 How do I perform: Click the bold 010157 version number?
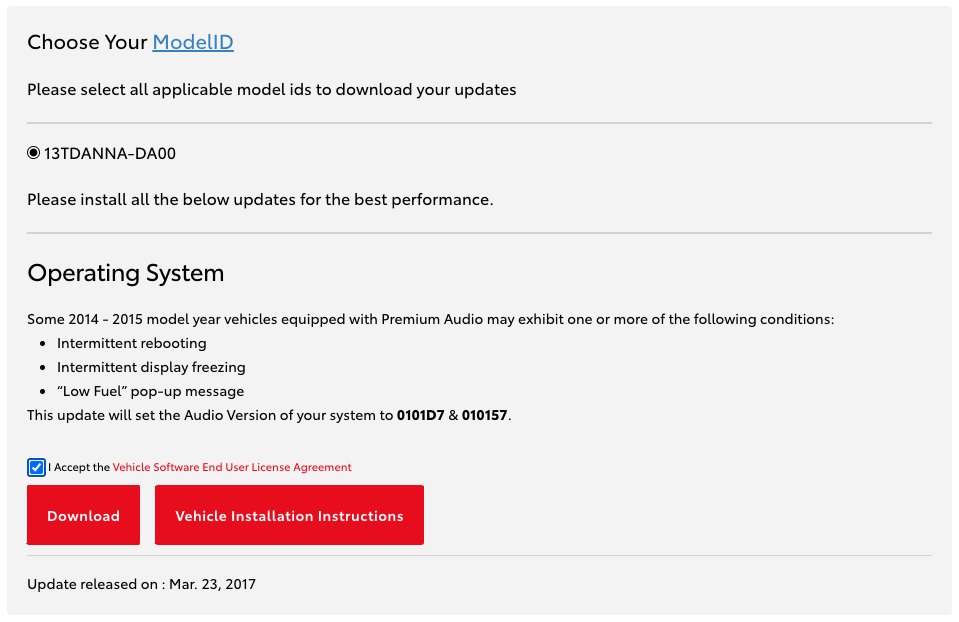click(x=484, y=415)
